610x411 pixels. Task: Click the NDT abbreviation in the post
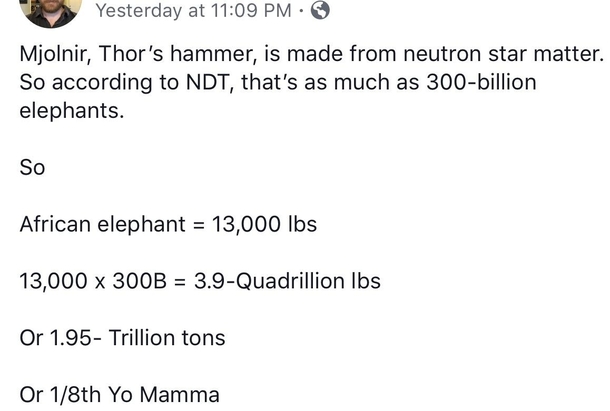pos(210,82)
